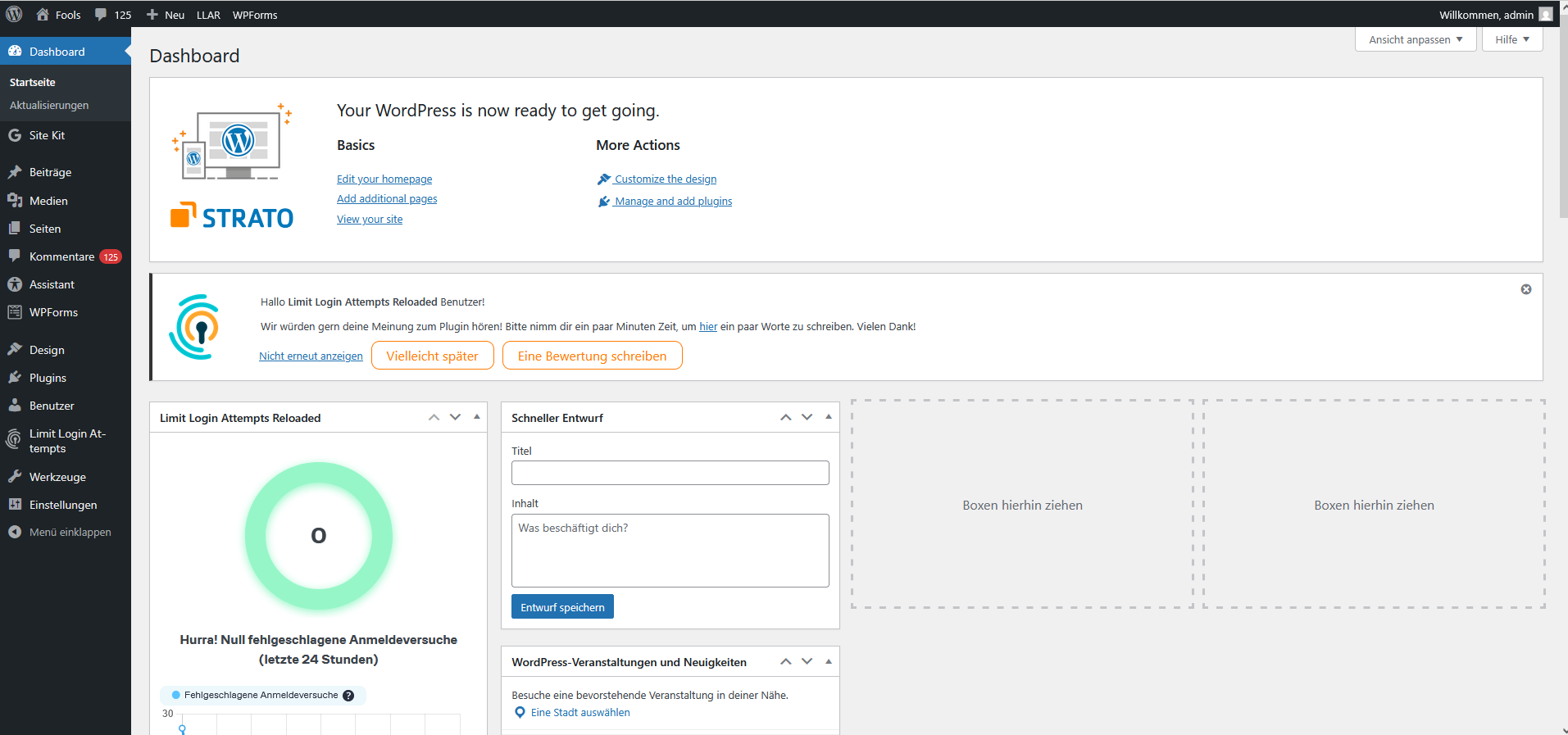
Task: Open LLAR in the admin bar
Action: [x=208, y=15]
